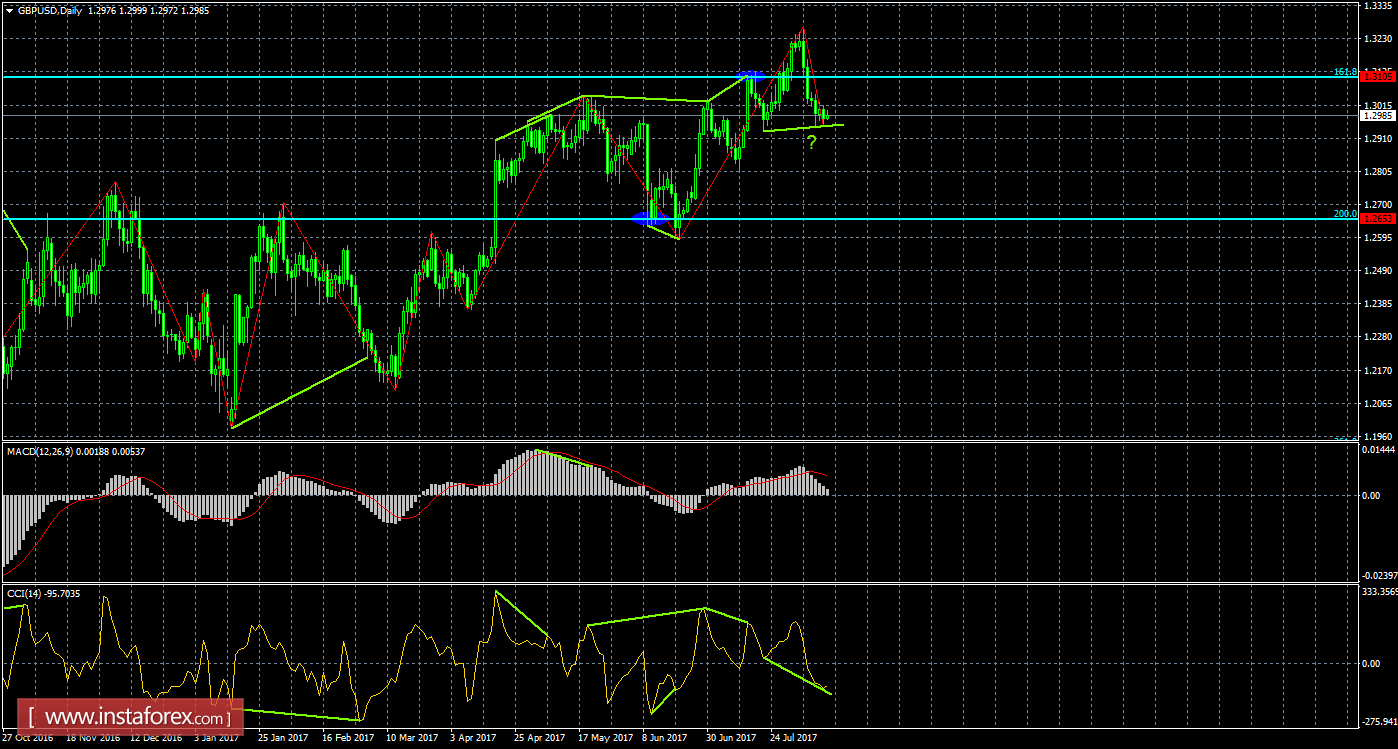Select the blue arrow marker at the 161.8 level
This screenshot has width=1398, height=749.
tap(750, 74)
